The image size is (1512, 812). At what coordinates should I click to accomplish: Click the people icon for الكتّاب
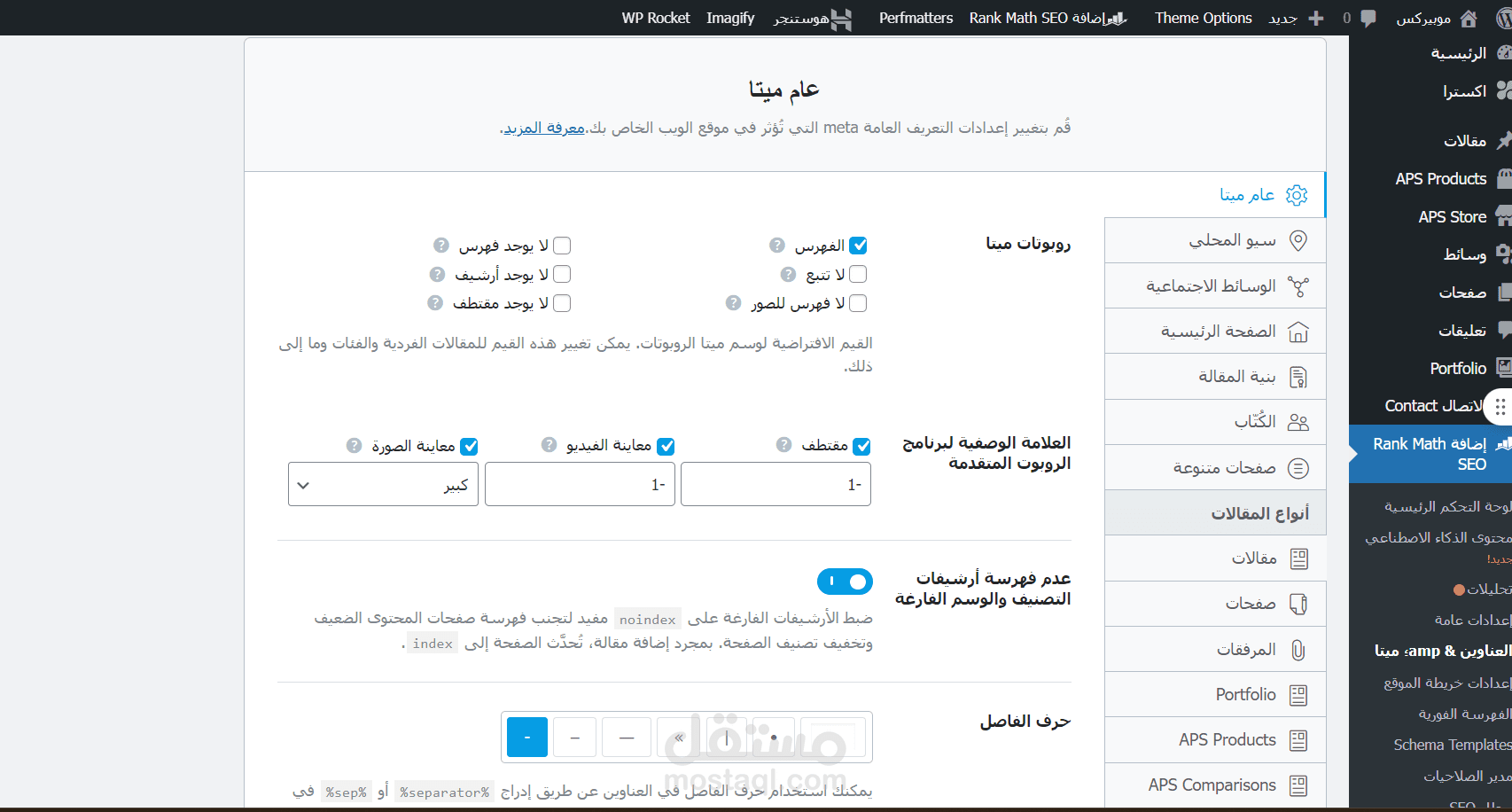tap(1298, 422)
